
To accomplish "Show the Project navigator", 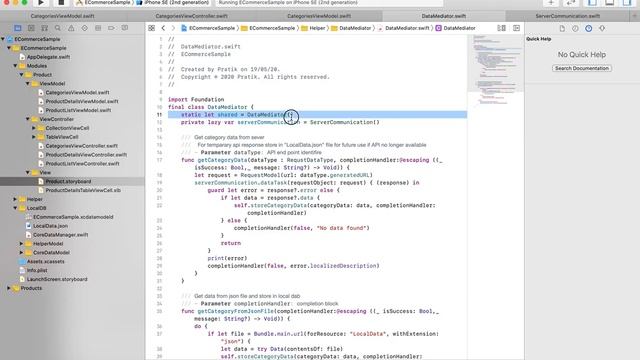I will pos(18,28).
